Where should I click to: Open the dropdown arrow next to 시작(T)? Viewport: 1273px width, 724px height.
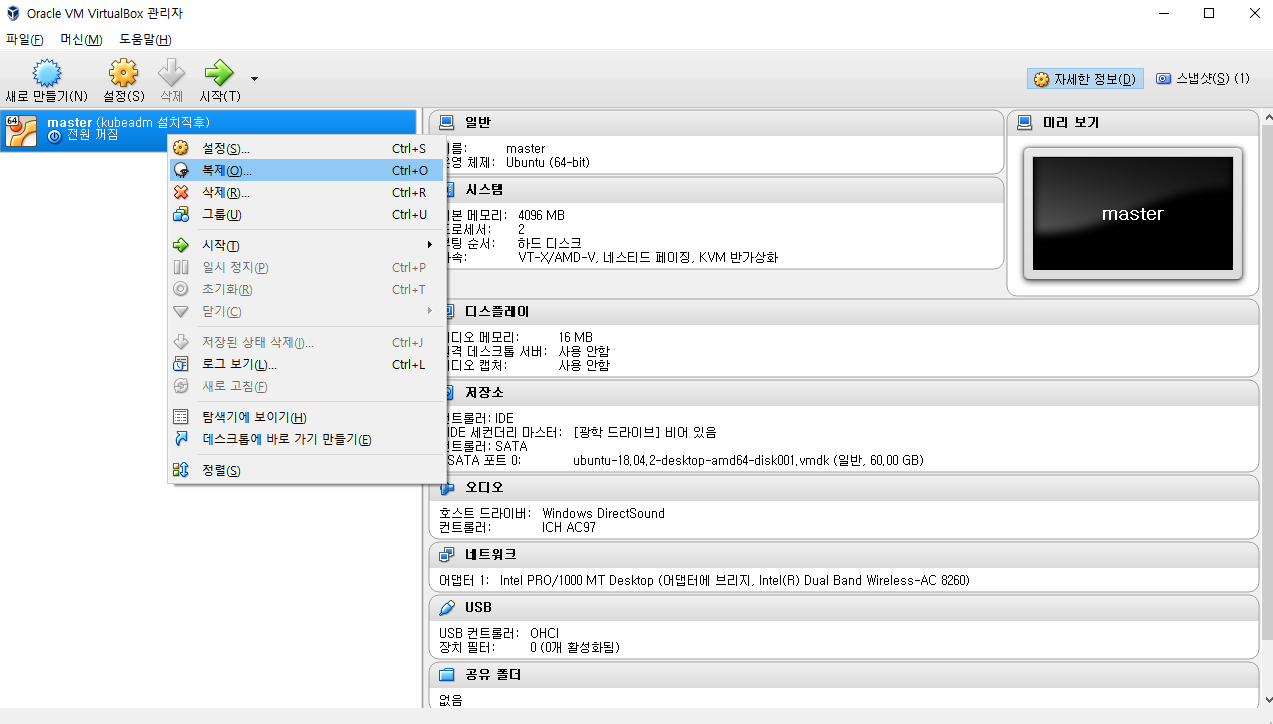(254, 78)
